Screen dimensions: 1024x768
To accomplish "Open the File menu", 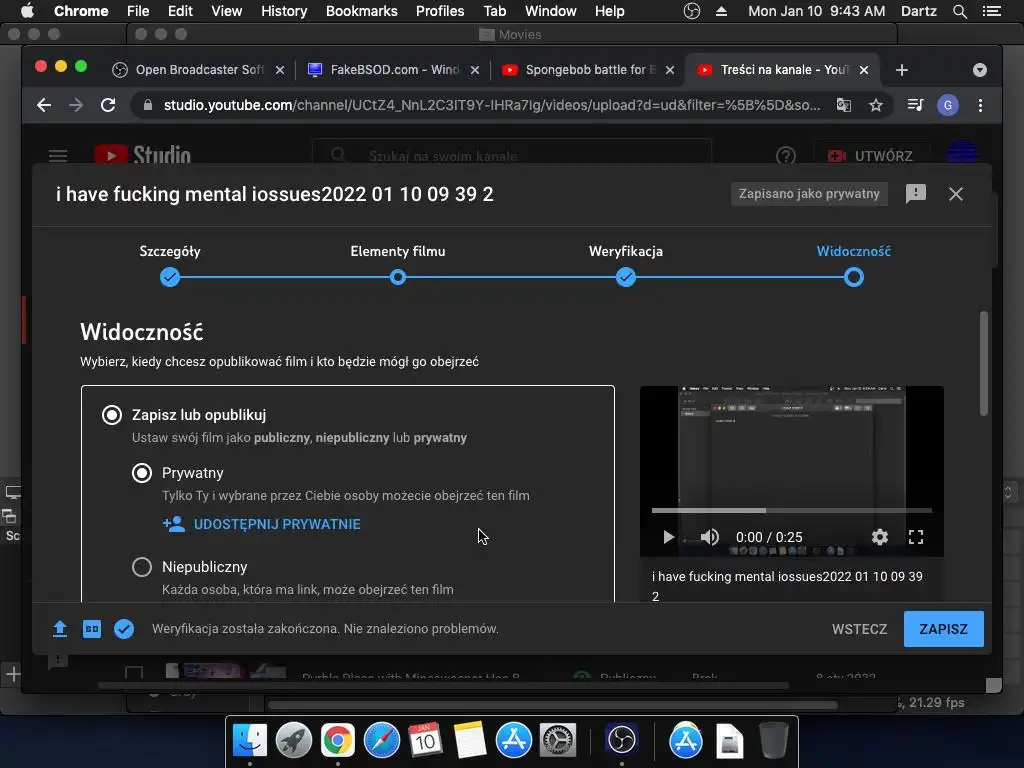I will 138,11.
